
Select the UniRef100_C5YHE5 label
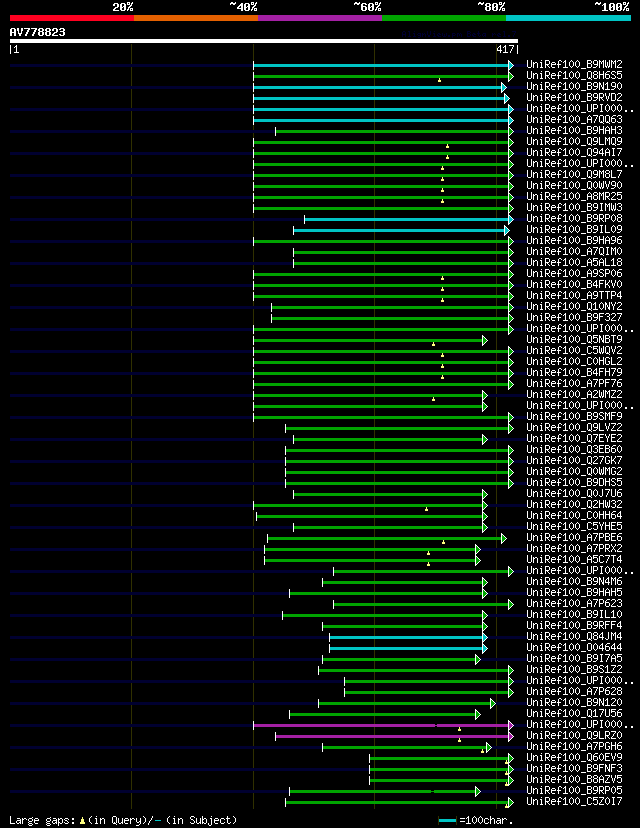(x=575, y=526)
